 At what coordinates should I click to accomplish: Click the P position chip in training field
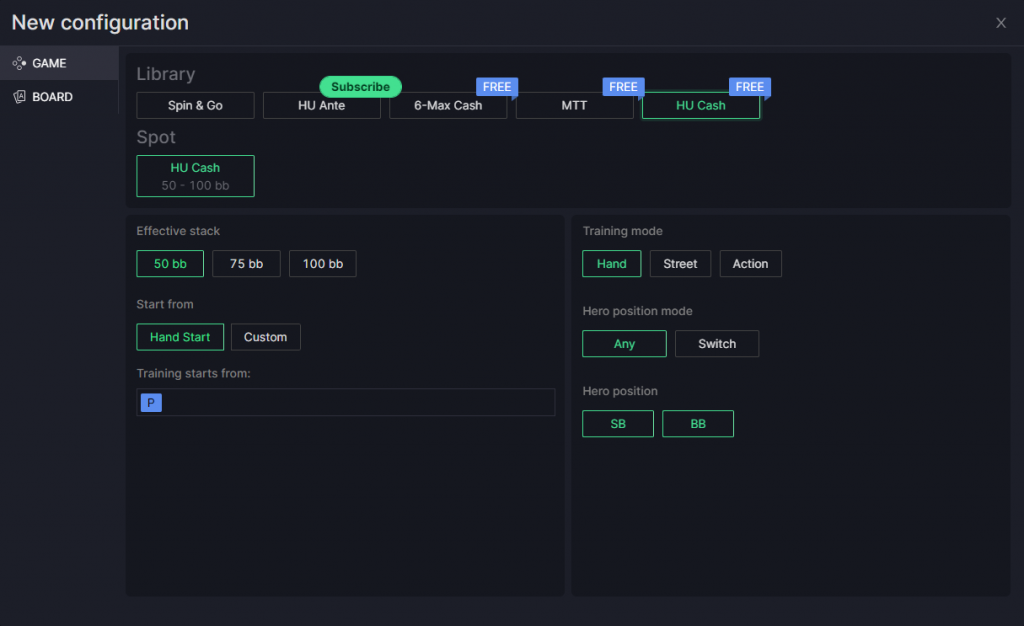(150, 402)
